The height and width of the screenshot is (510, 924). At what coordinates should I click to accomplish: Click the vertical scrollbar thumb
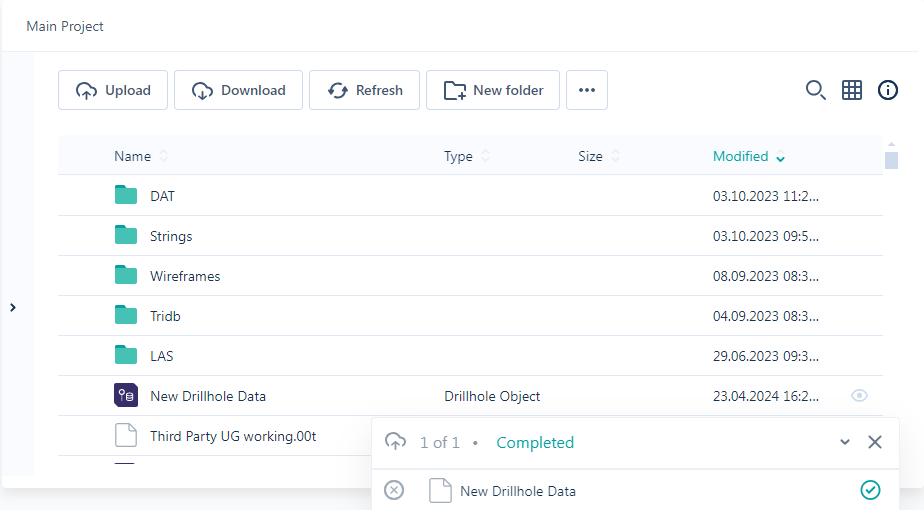(x=891, y=160)
